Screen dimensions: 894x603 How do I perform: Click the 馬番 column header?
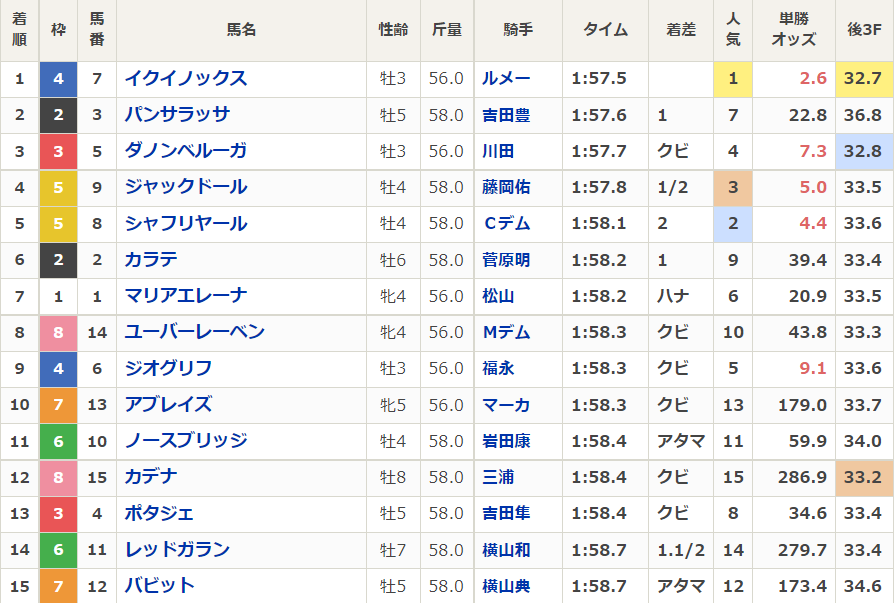coord(97,30)
